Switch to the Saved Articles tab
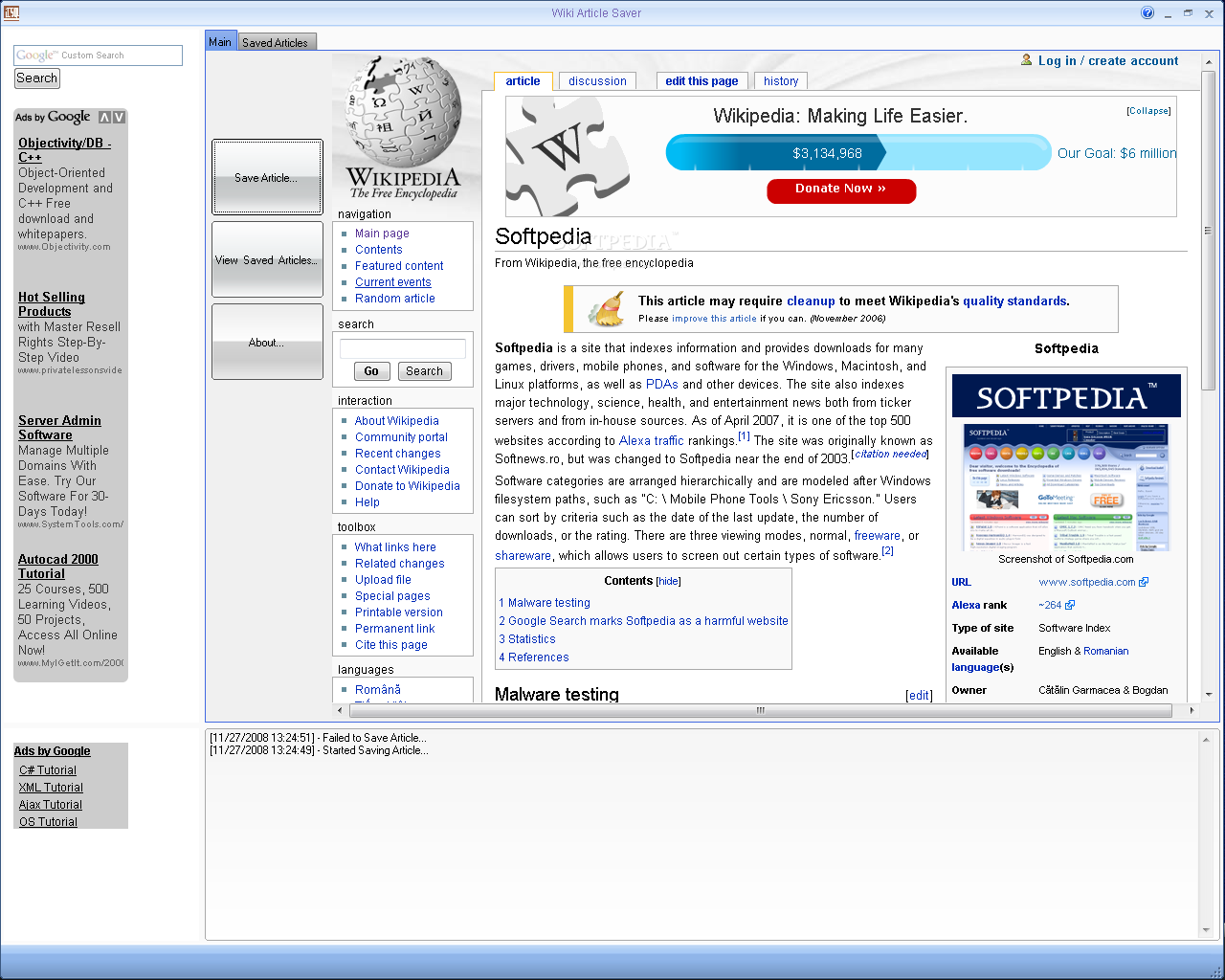The image size is (1225, 980). tap(276, 42)
